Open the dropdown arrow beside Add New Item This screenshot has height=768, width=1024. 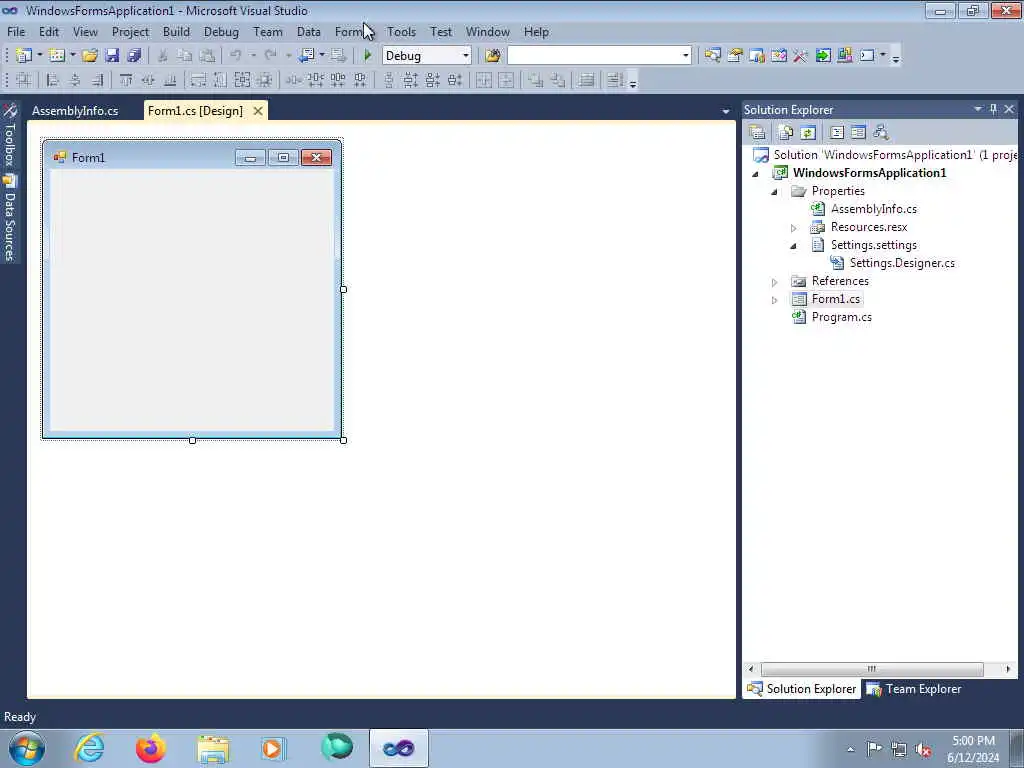(72, 56)
